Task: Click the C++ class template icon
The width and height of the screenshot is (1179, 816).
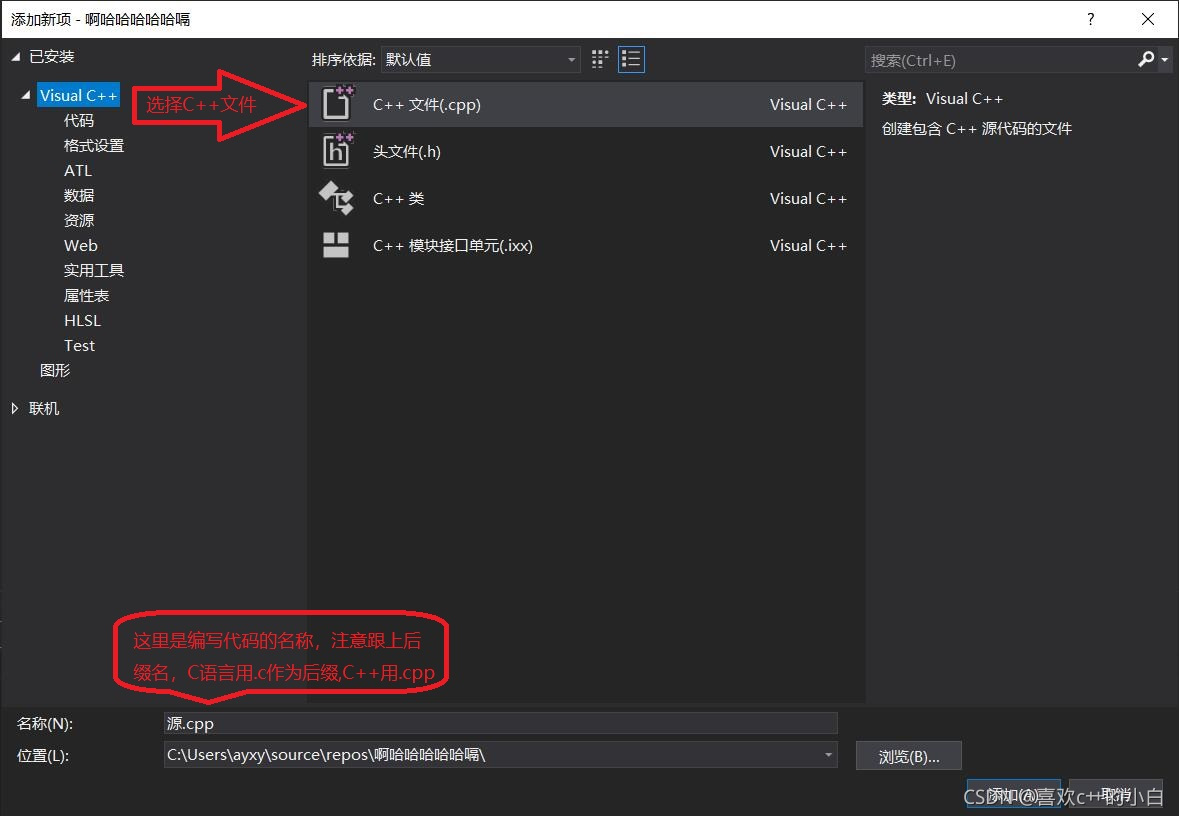Action: pos(336,198)
